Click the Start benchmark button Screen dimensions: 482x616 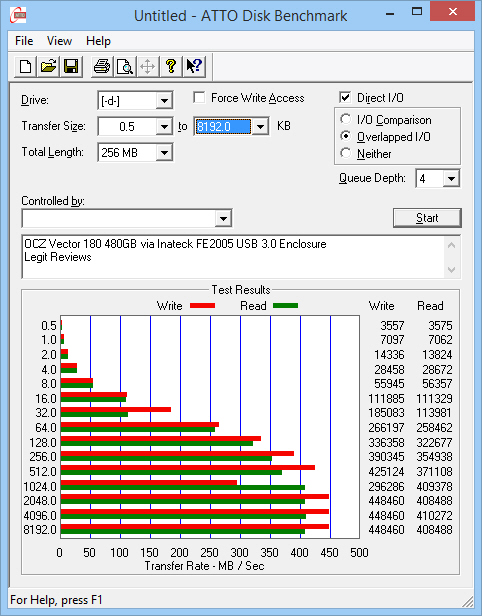(427, 218)
